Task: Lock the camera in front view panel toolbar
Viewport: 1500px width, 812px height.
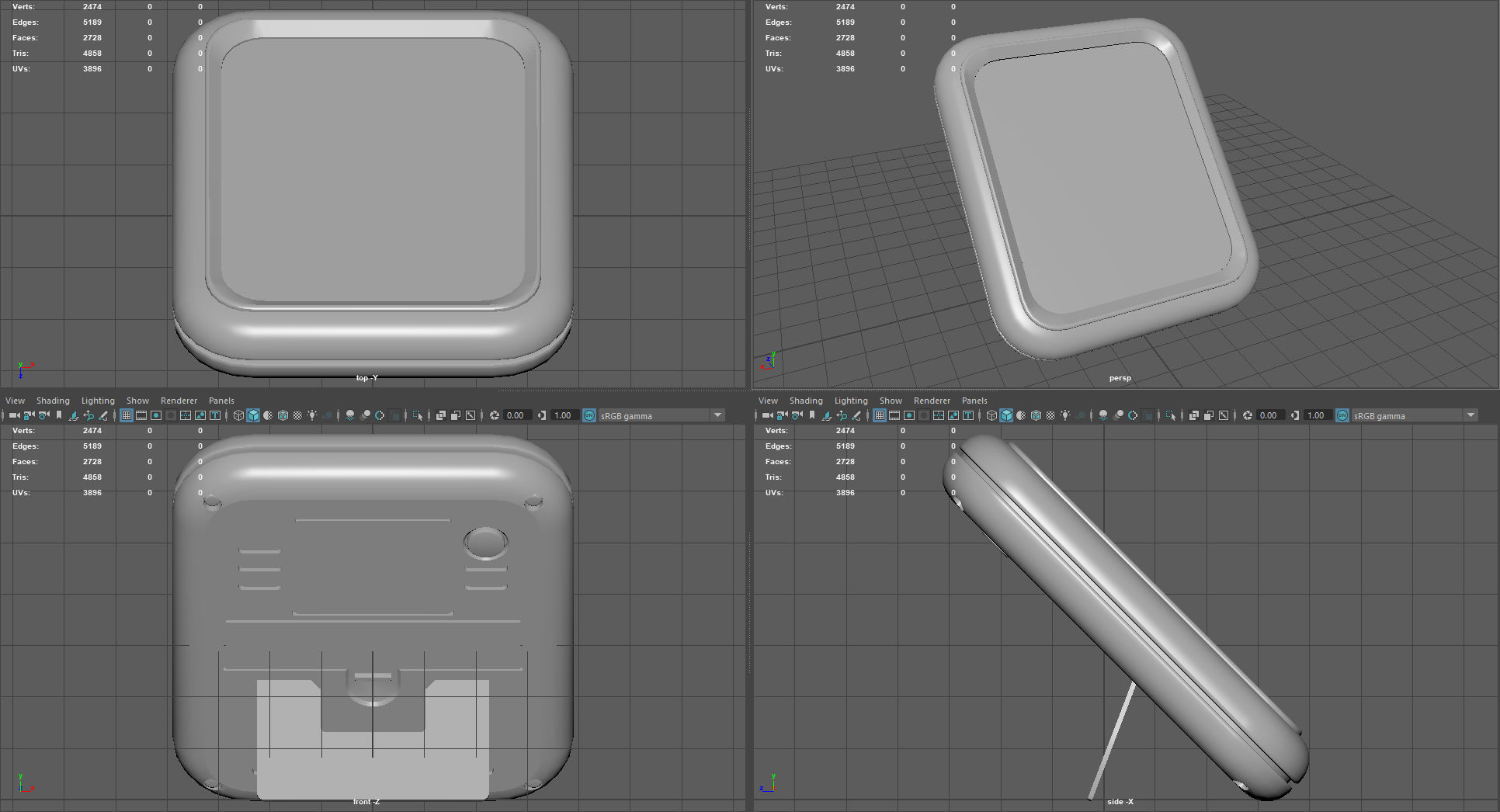Action: [30, 415]
